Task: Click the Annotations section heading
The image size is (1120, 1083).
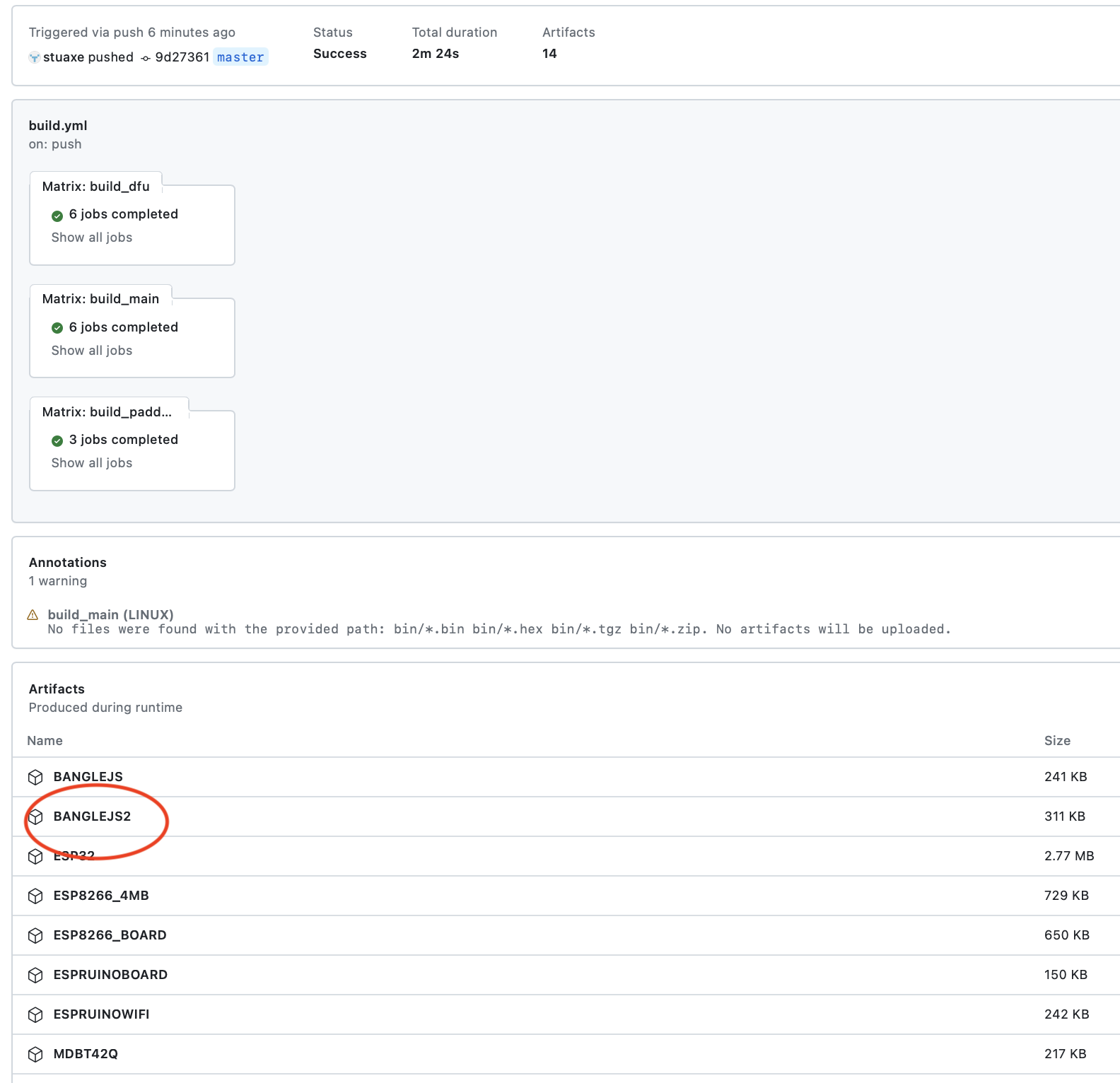Action: point(68,563)
